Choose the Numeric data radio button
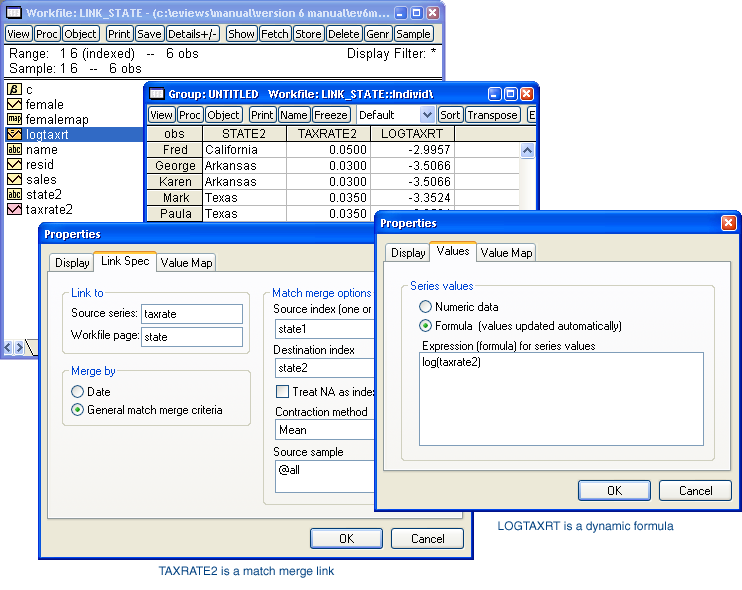 point(427,307)
